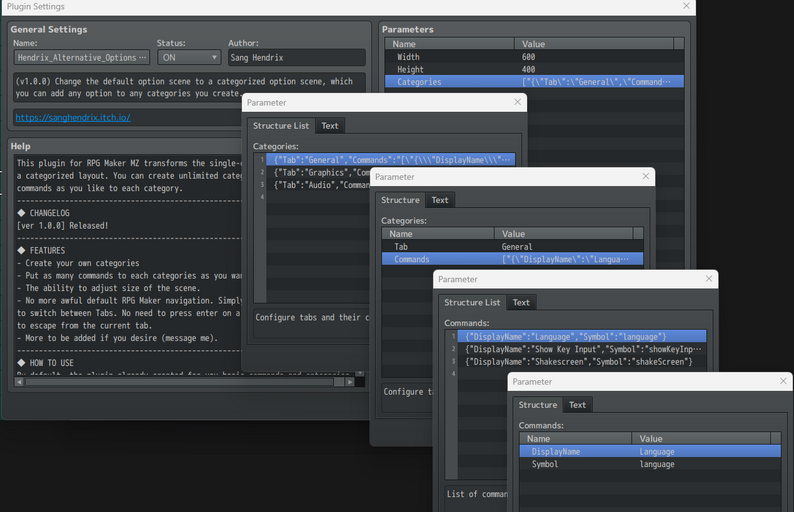
Task: Open Structure tab in Tab/Commands Parameter dialog
Action: (400, 200)
